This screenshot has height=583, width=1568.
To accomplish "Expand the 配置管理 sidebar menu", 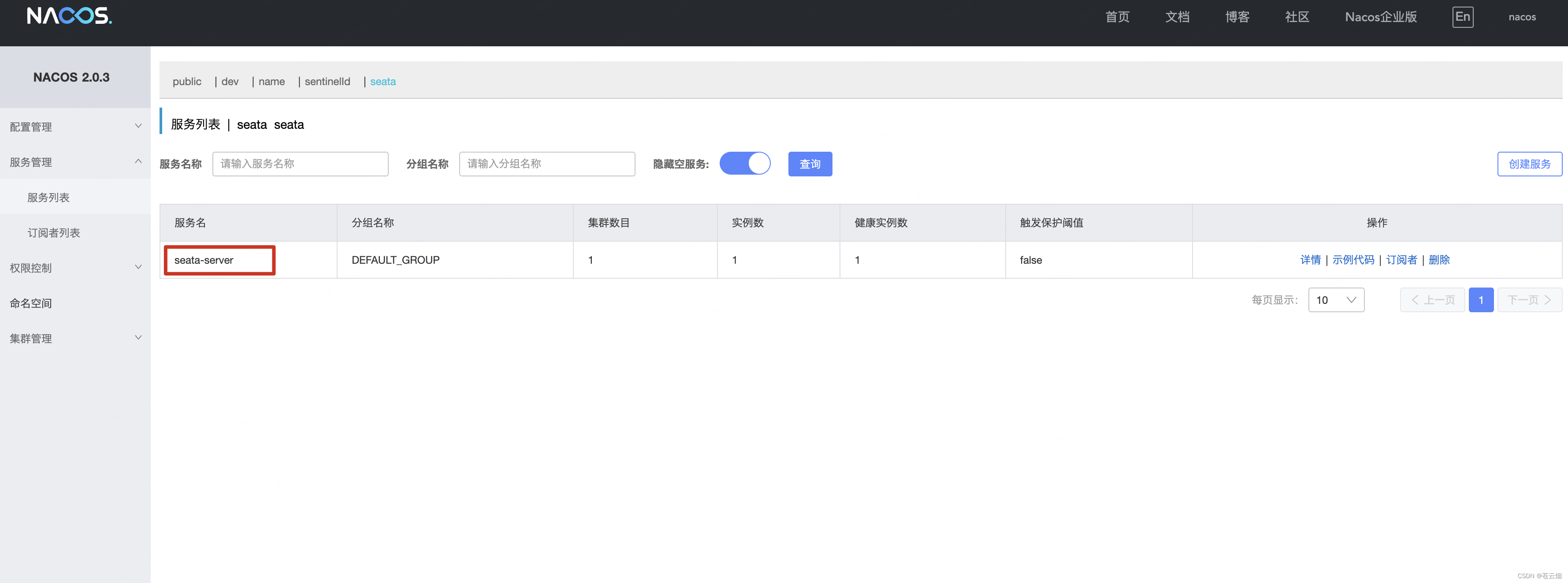I will point(75,127).
